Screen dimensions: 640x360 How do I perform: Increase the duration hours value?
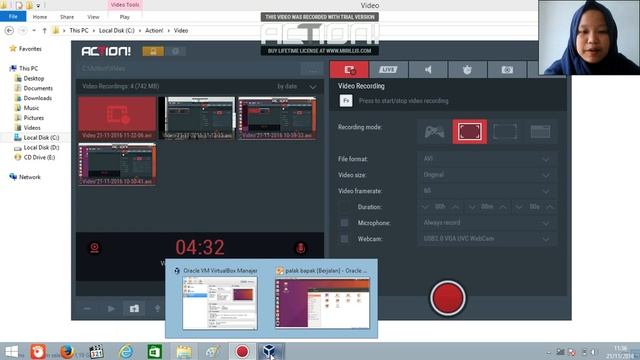coord(456,207)
